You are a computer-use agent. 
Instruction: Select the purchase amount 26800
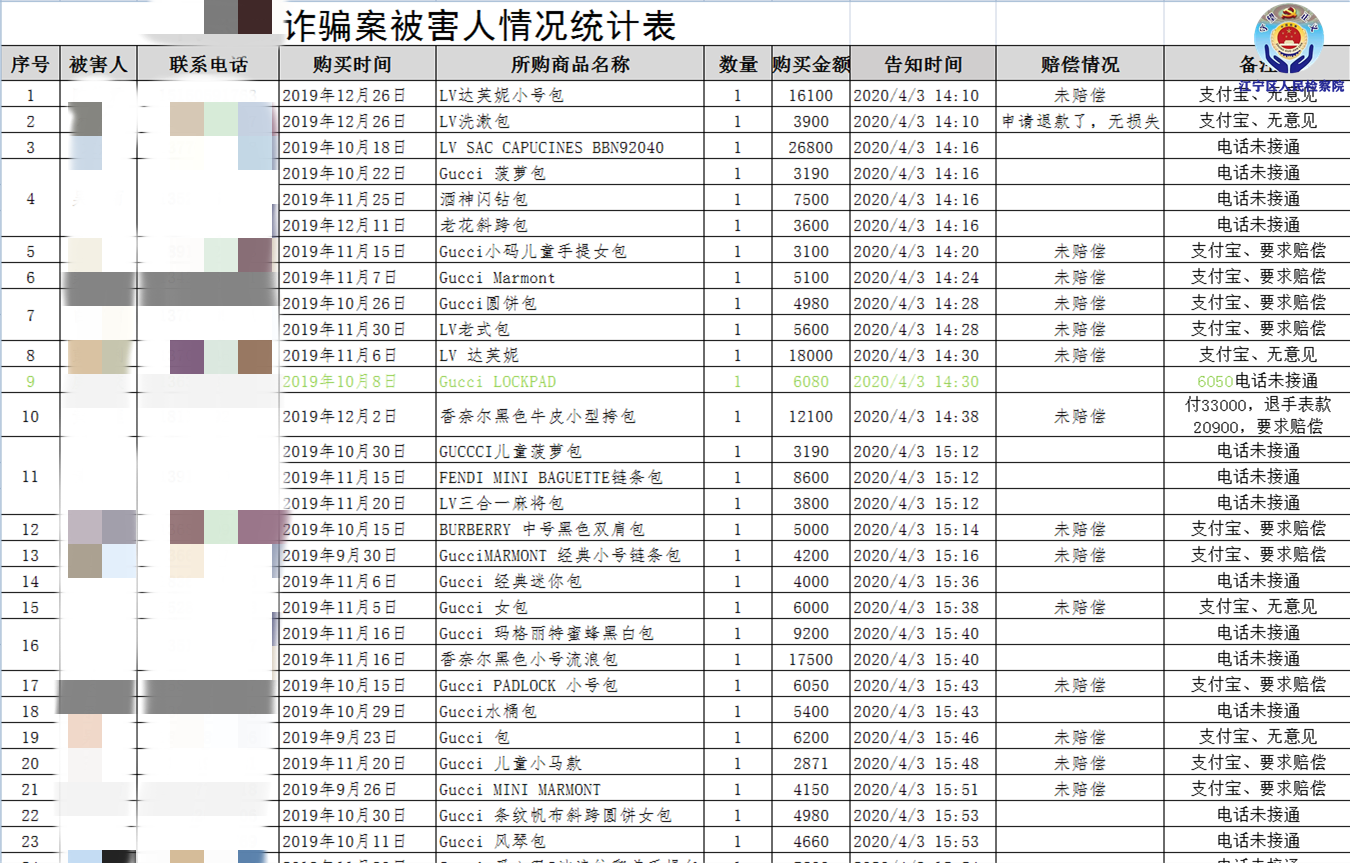coord(810,148)
